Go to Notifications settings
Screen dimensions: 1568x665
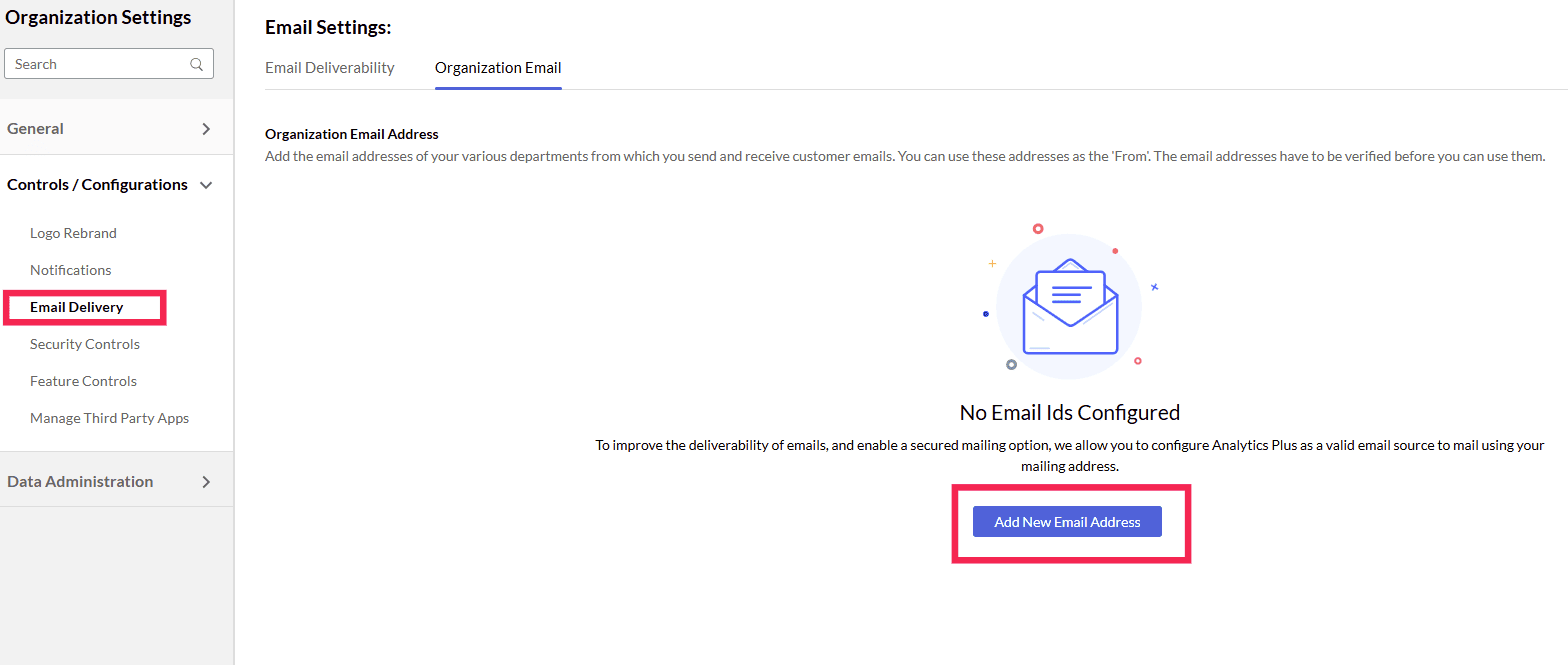[x=71, y=270]
